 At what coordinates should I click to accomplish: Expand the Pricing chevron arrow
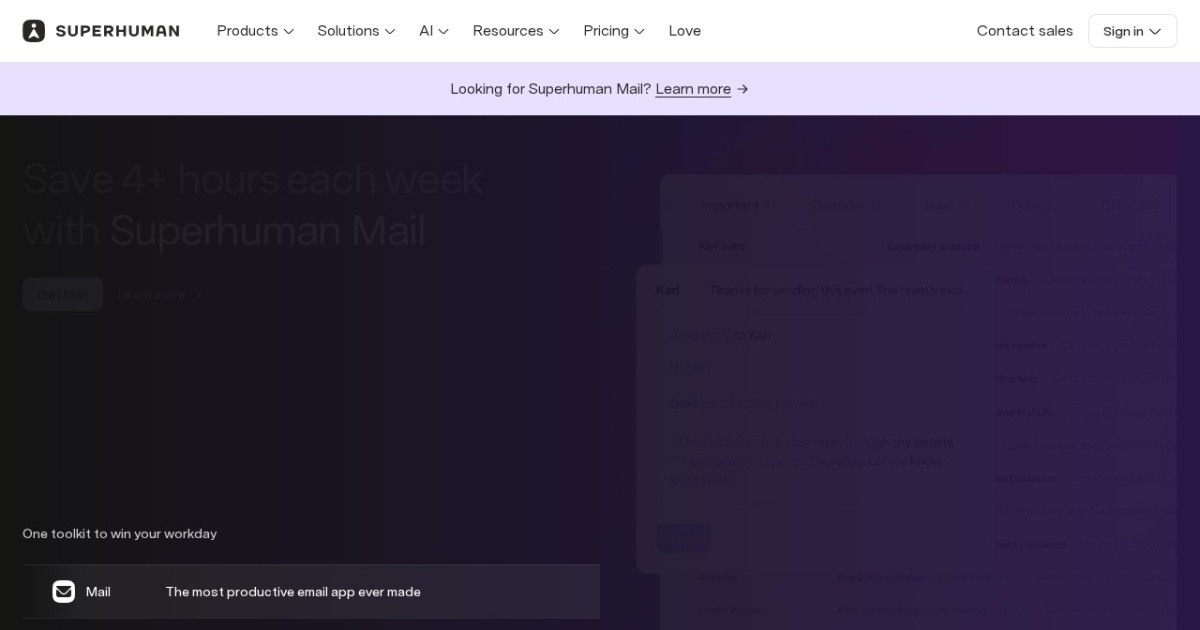tap(639, 32)
